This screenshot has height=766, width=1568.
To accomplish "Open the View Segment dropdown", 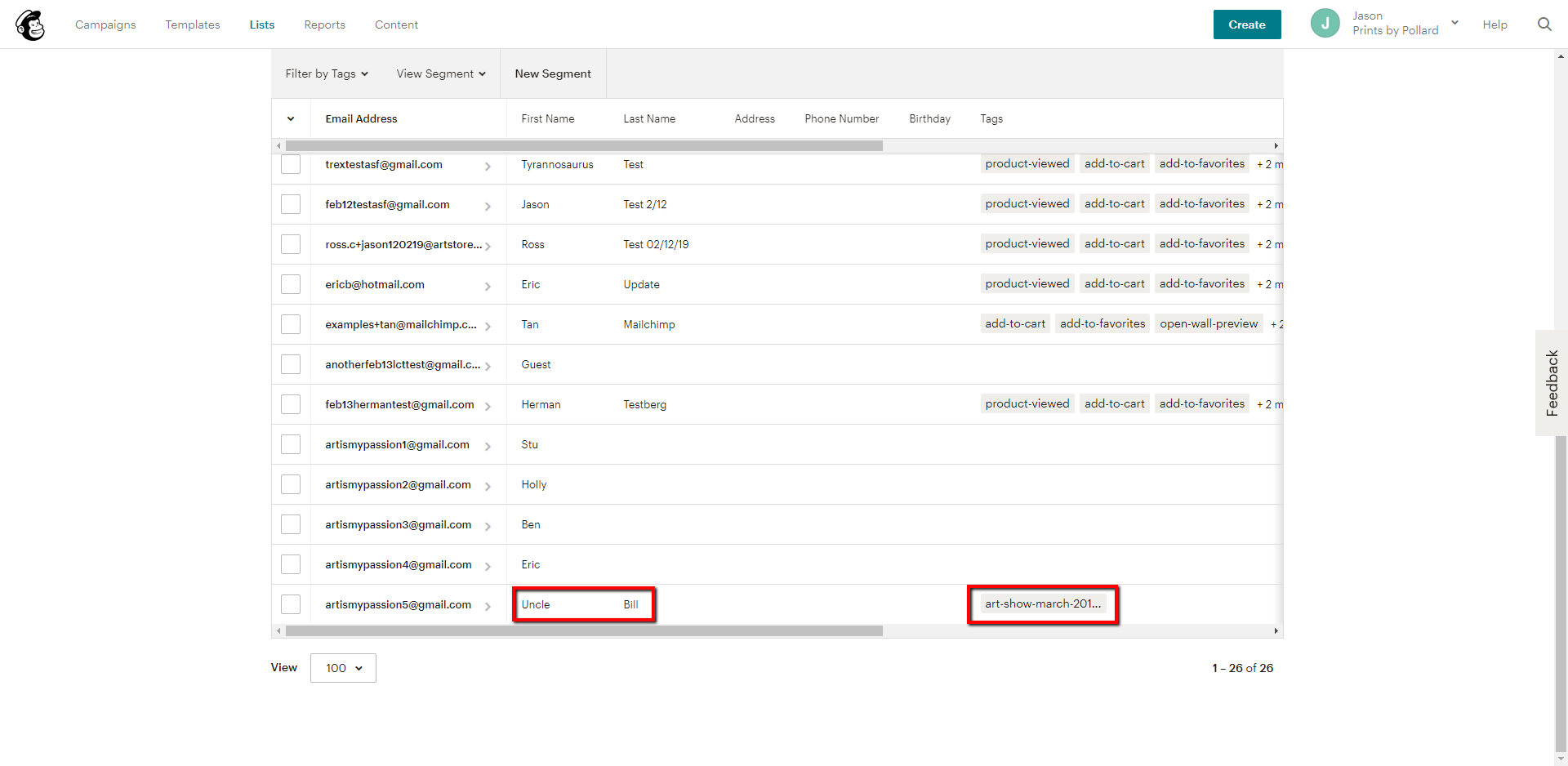I will point(440,73).
